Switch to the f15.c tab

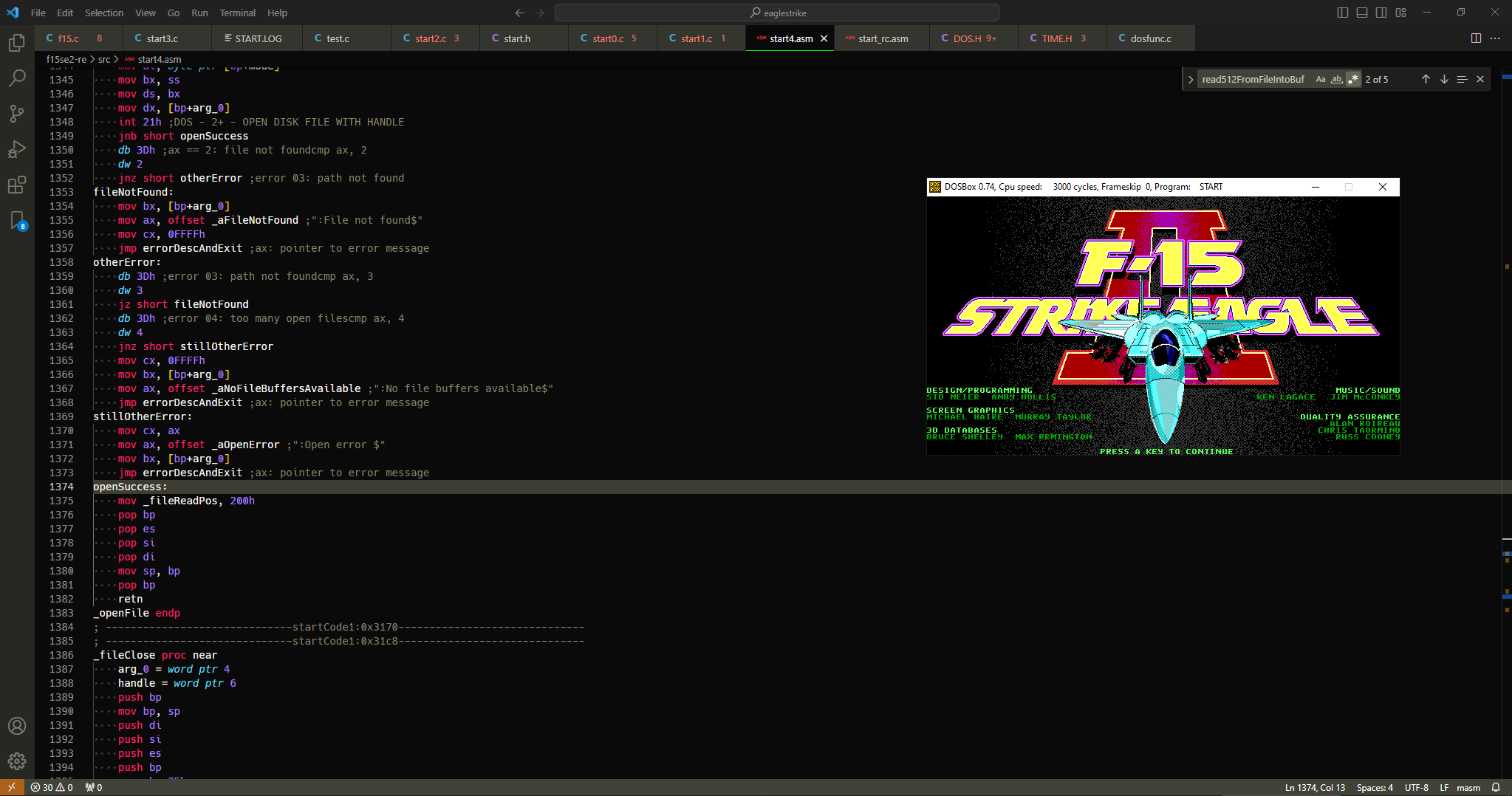click(80, 38)
